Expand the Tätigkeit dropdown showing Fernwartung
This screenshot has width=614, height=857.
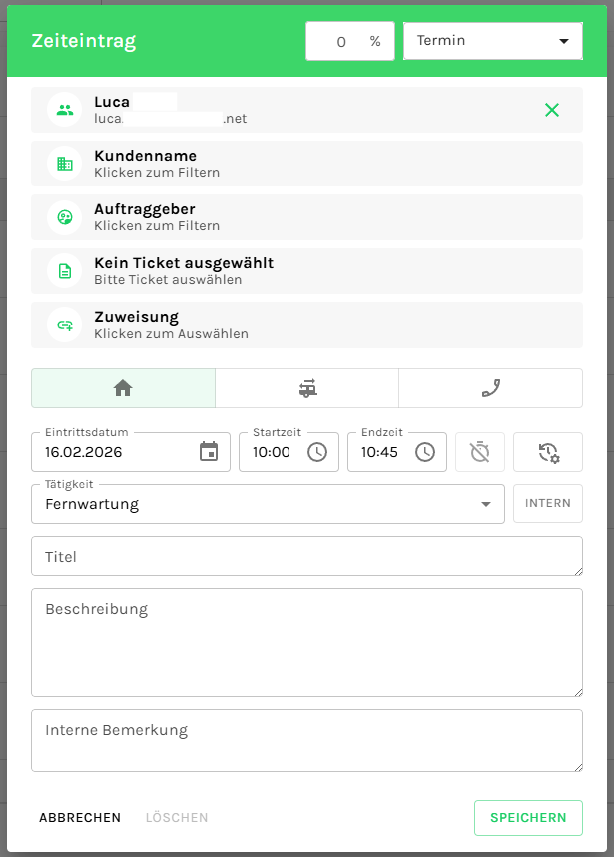click(268, 504)
